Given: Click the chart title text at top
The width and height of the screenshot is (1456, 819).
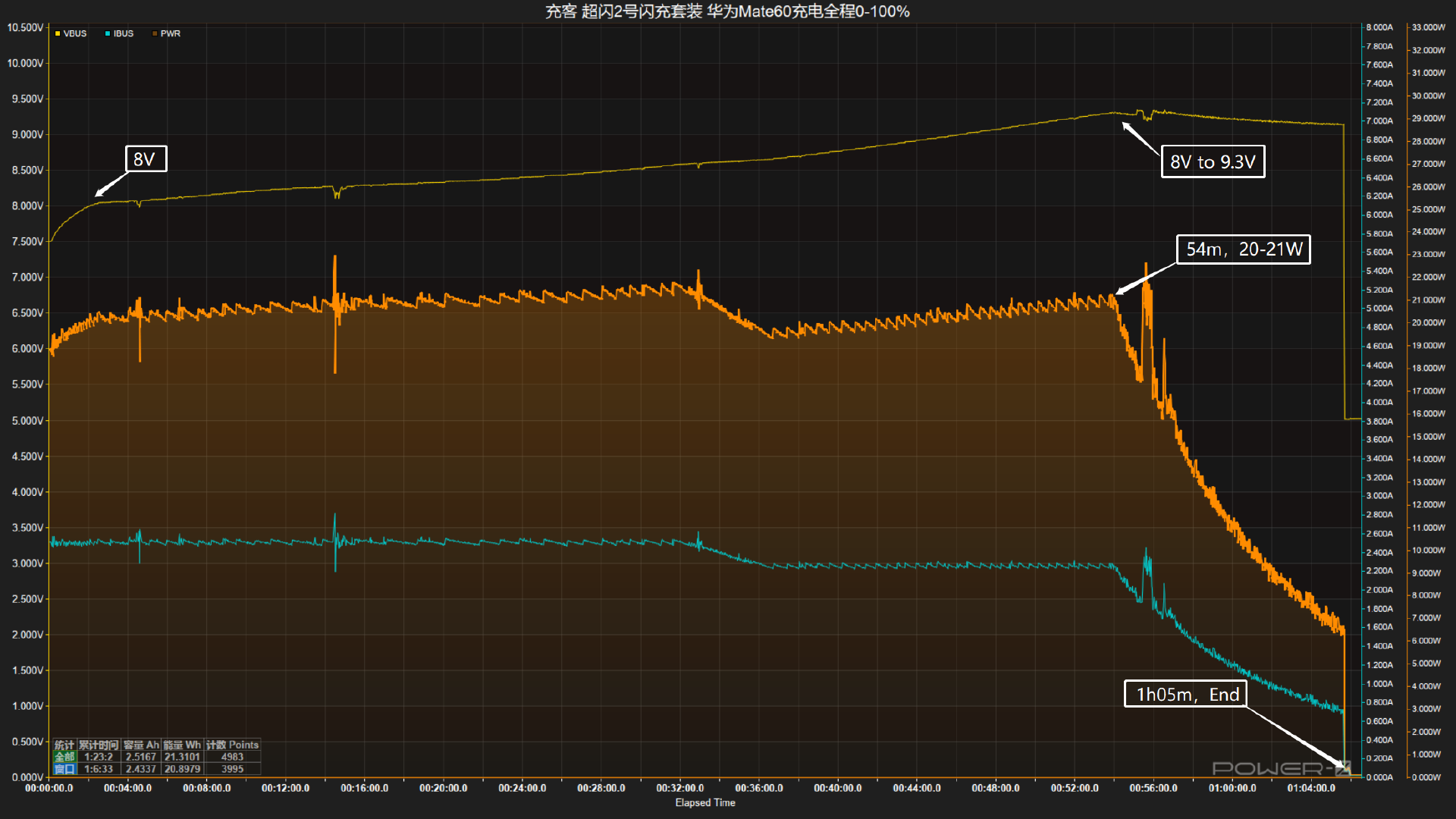Looking at the screenshot, I should (727, 11).
